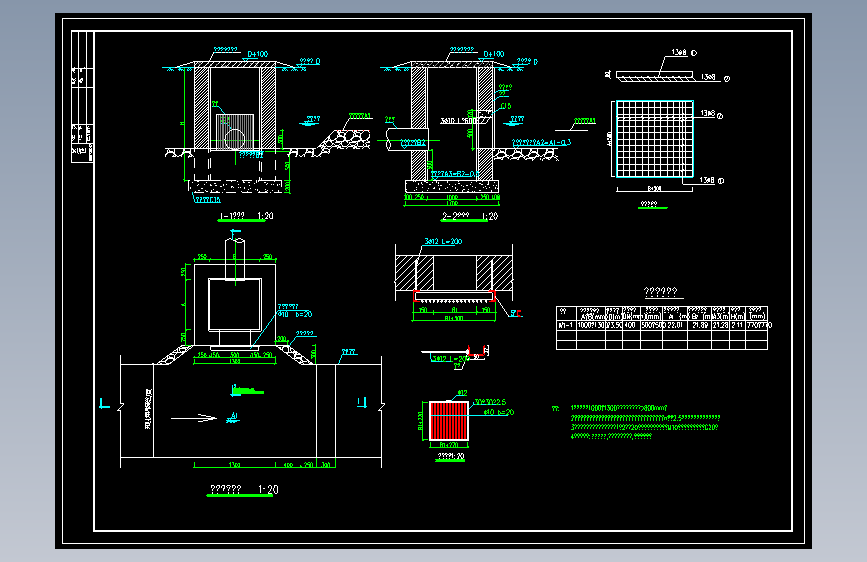Select the D+100 label in section 1-1
867x562 pixels.
258,54
